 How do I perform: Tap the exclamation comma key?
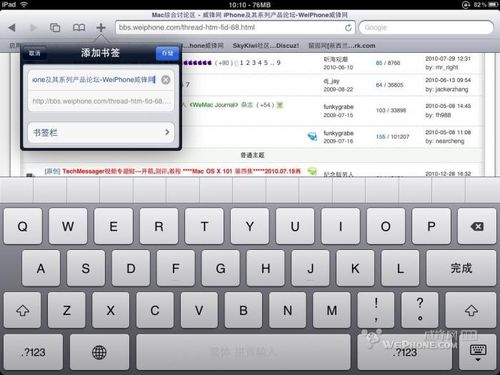(376, 310)
